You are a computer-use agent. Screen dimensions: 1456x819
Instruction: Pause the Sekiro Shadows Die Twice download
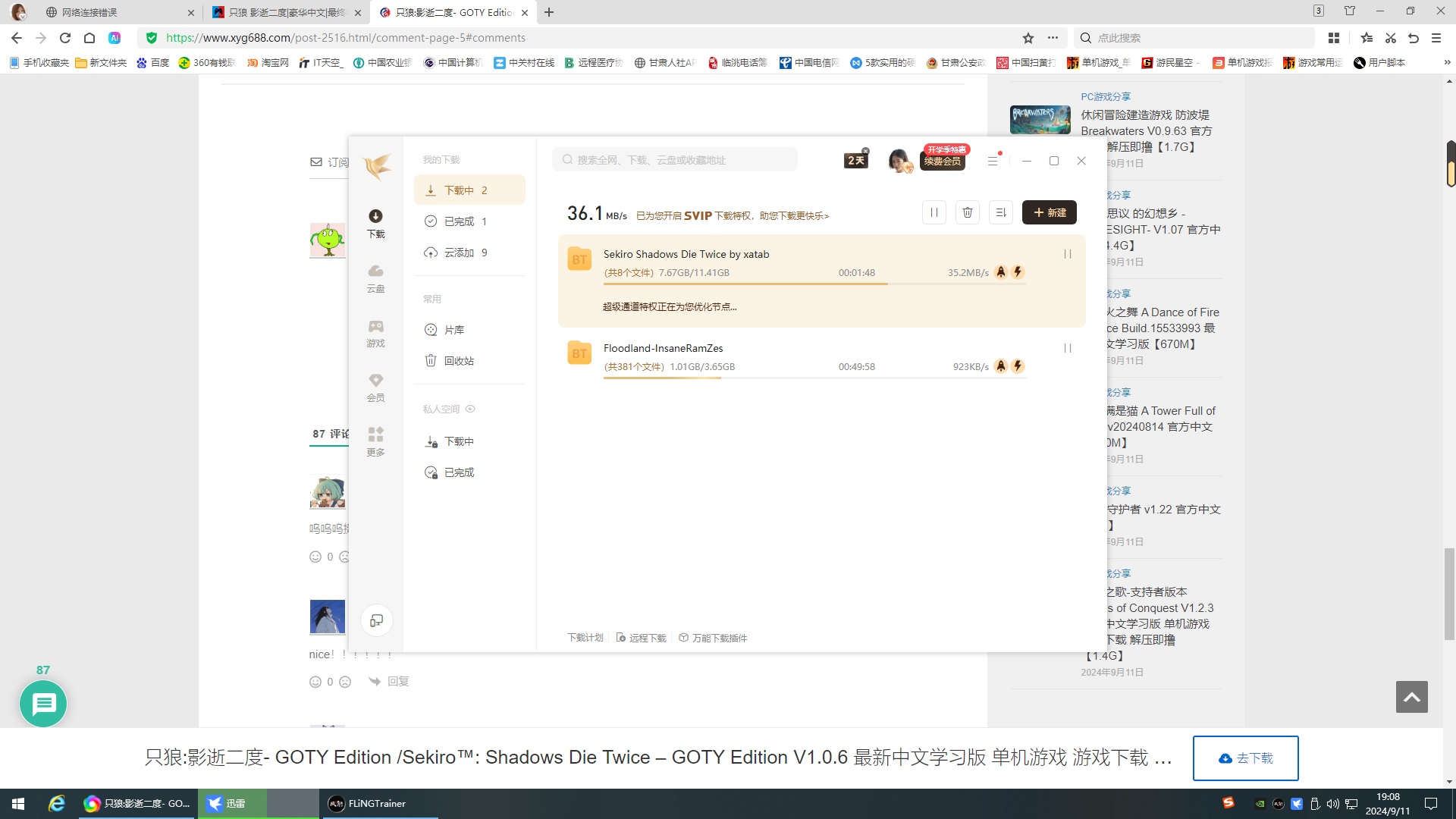coord(1067,255)
